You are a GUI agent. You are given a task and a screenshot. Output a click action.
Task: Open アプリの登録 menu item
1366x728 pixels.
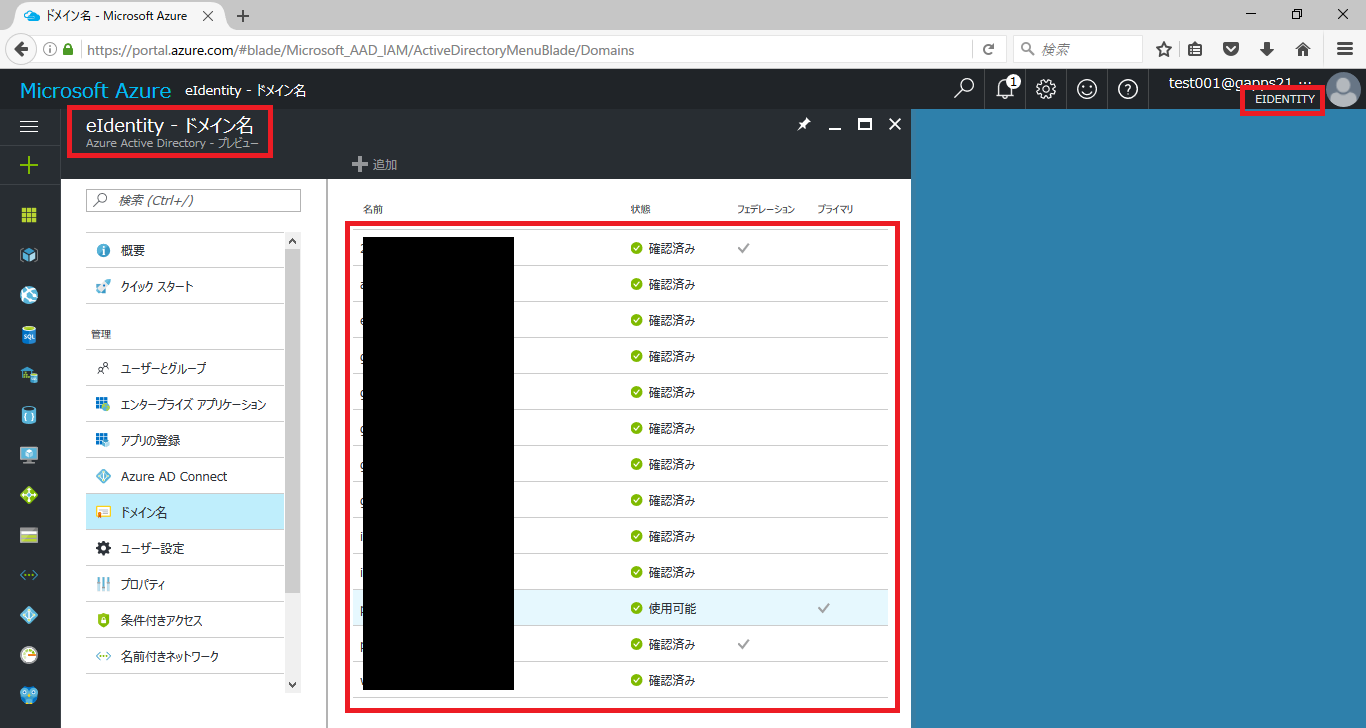(185, 440)
